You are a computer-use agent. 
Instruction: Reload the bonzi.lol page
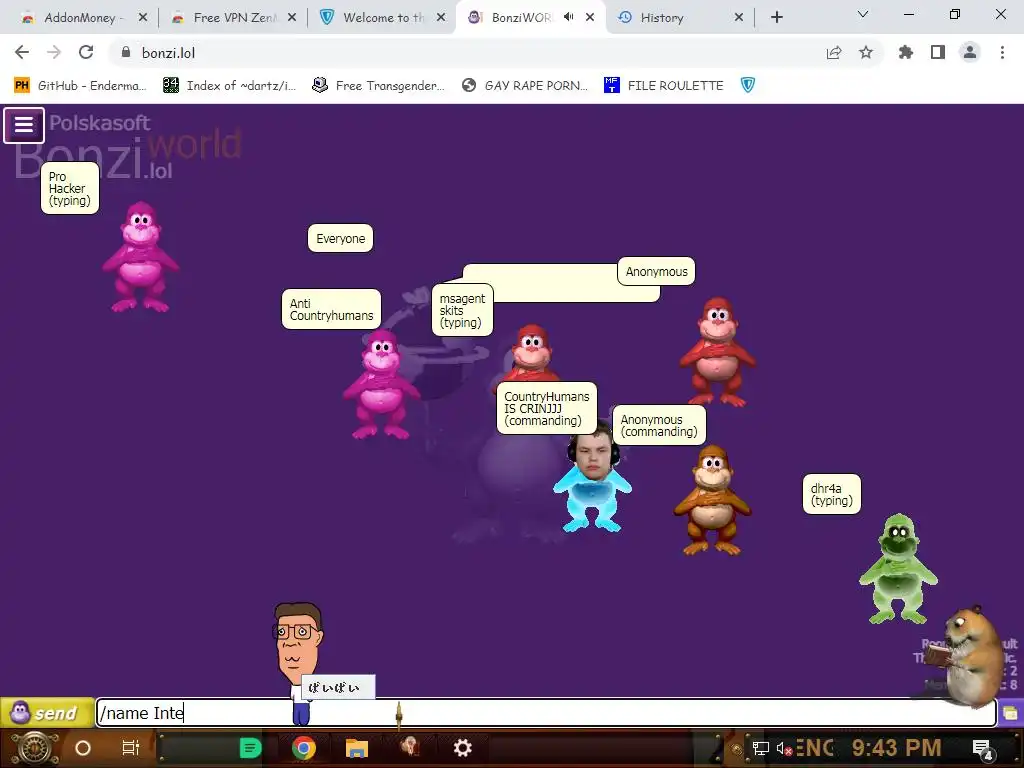(x=86, y=52)
